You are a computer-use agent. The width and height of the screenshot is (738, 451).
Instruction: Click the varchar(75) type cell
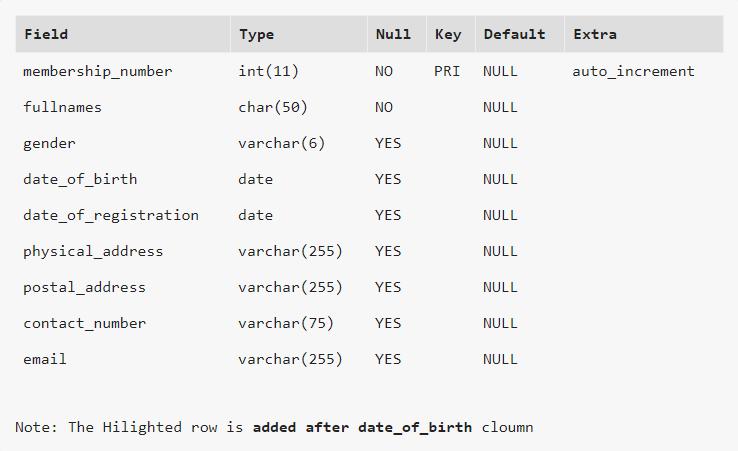pyautogui.click(x=286, y=323)
